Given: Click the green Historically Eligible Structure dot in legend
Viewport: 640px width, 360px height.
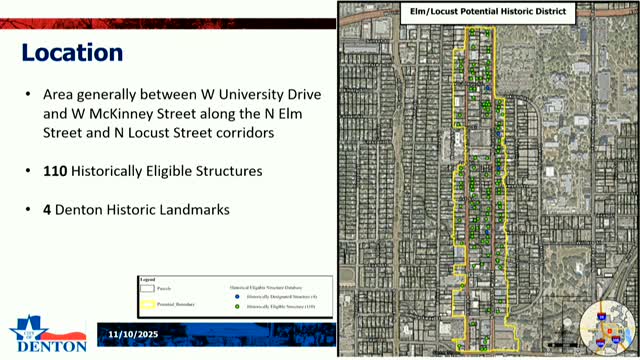Looking at the screenshot, I should click(x=237, y=306).
